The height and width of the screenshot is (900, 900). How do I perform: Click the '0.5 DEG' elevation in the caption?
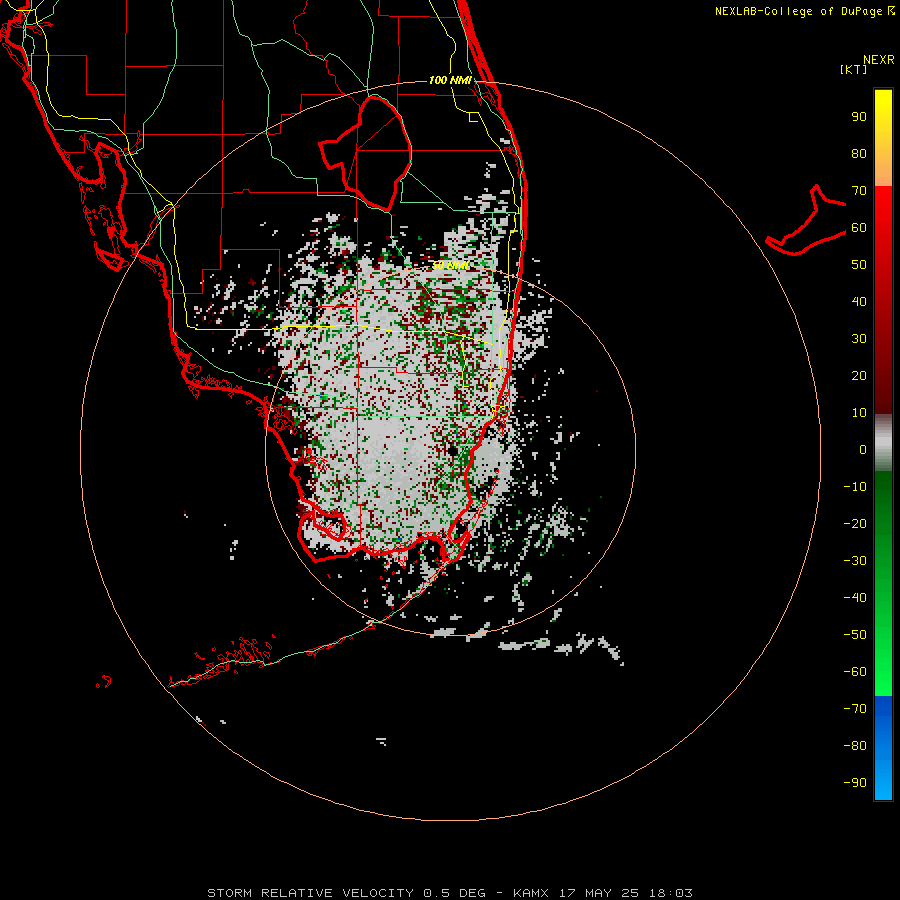click(454, 893)
